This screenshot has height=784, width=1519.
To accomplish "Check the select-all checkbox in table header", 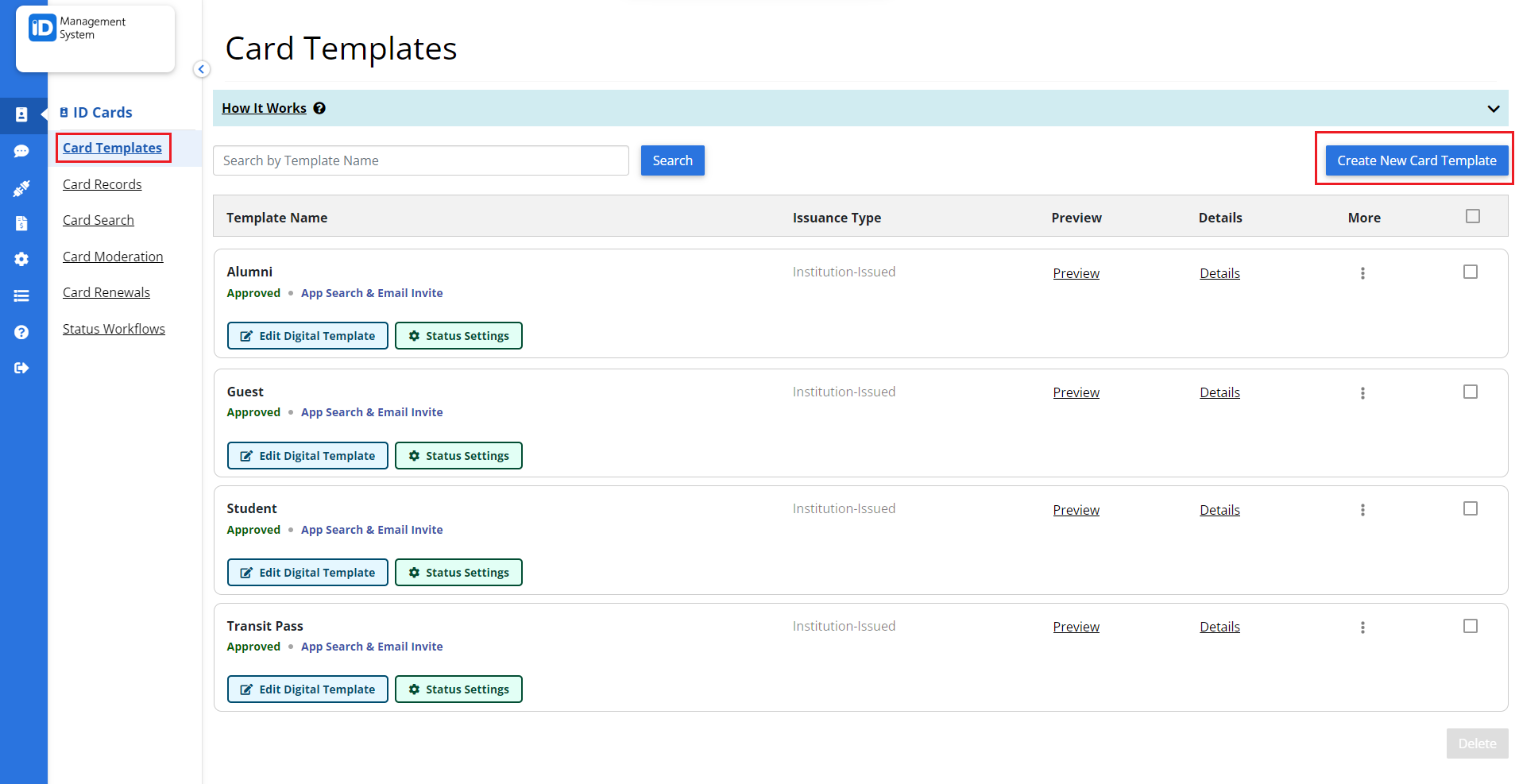I will coord(1473,216).
